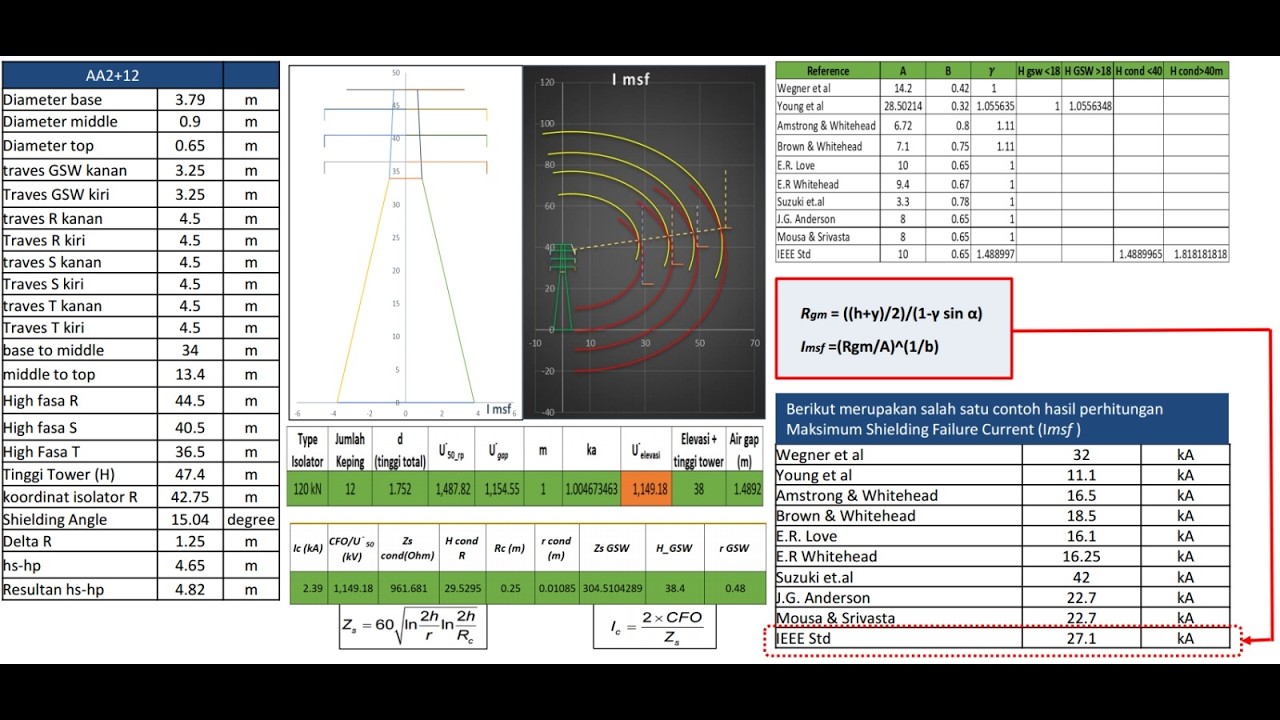Select the 4.82 Resultan hs-hp value
Screen dimensions: 1280x720
[190, 590]
